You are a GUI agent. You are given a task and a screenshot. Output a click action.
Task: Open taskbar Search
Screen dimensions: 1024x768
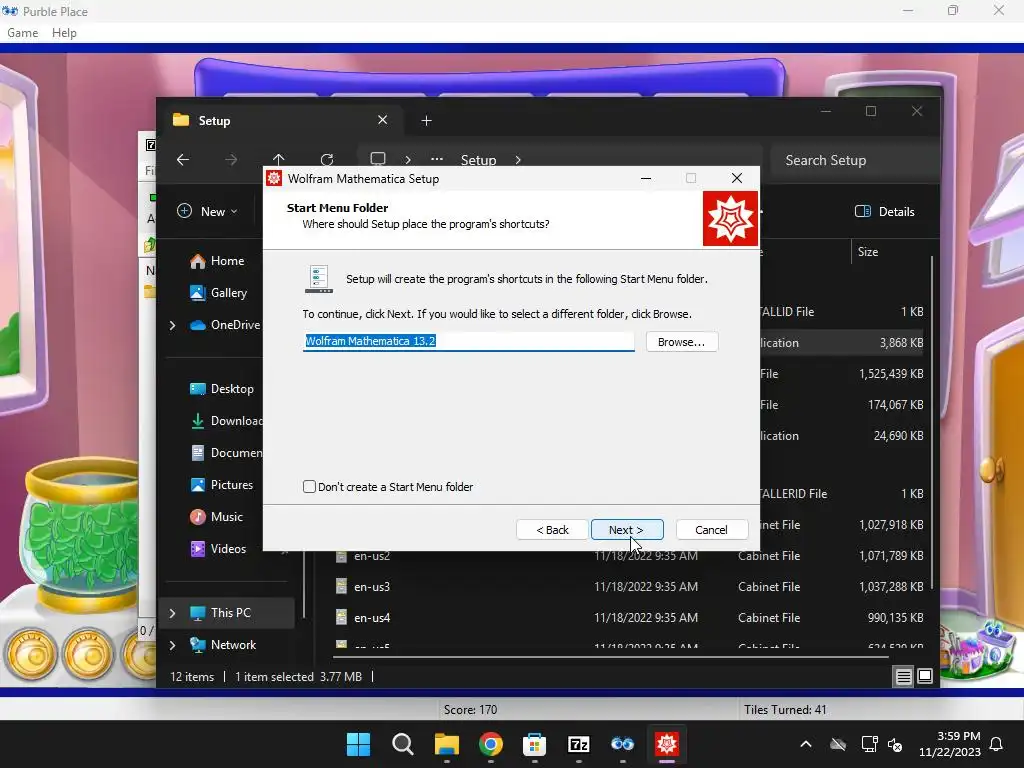tap(403, 744)
